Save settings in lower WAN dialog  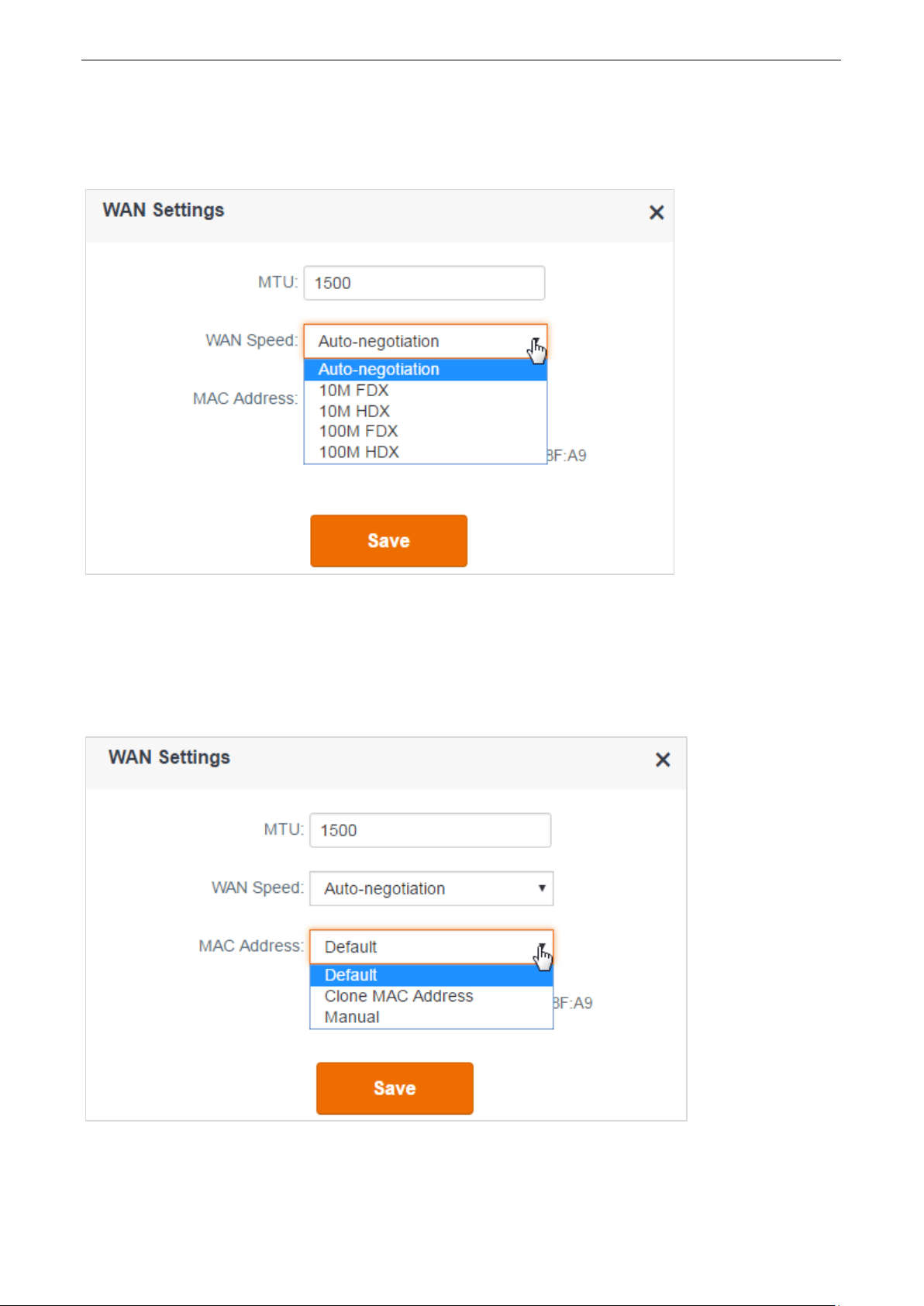click(395, 1088)
